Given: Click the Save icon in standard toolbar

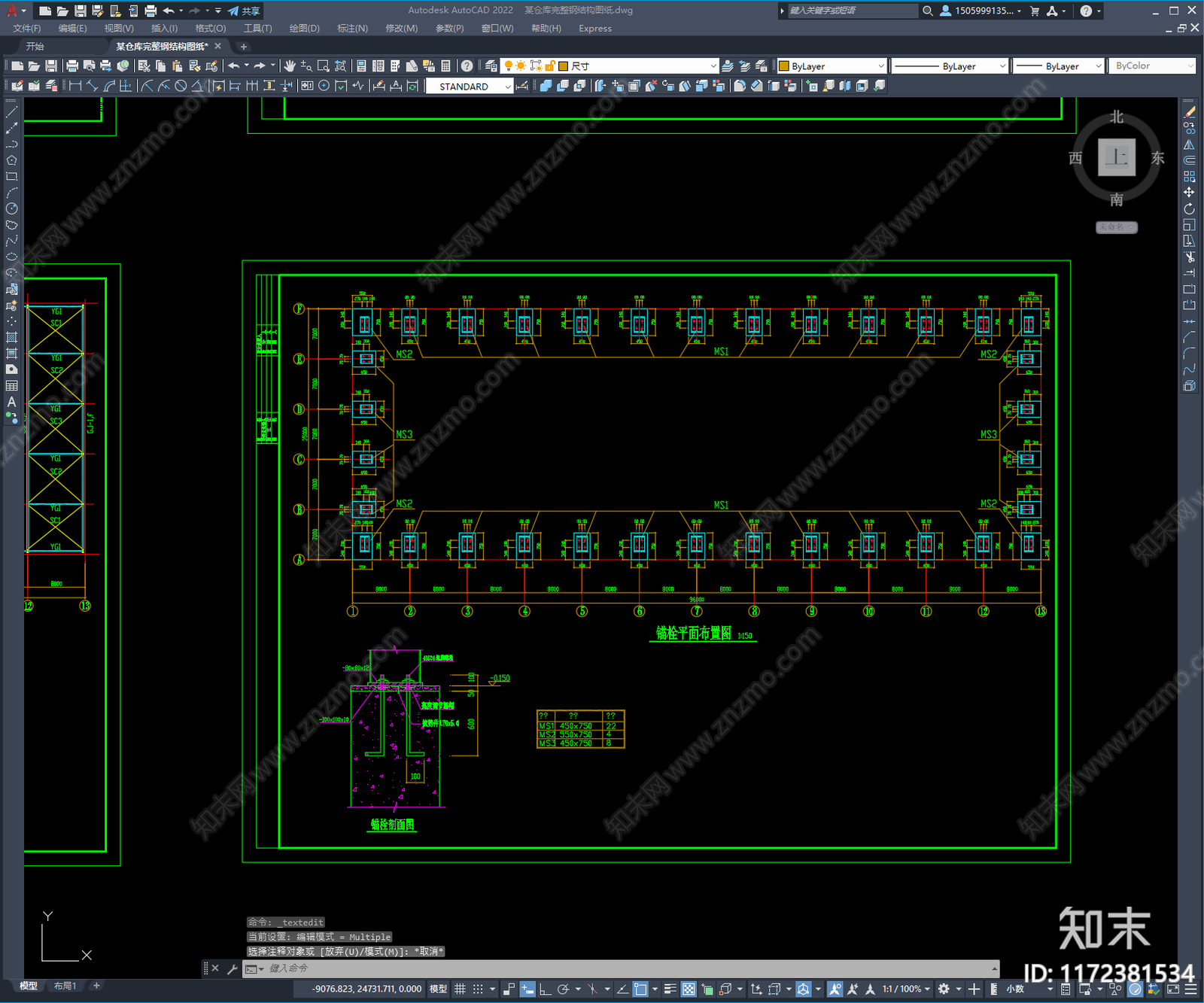Looking at the screenshot, I should (x=50, y=66).
